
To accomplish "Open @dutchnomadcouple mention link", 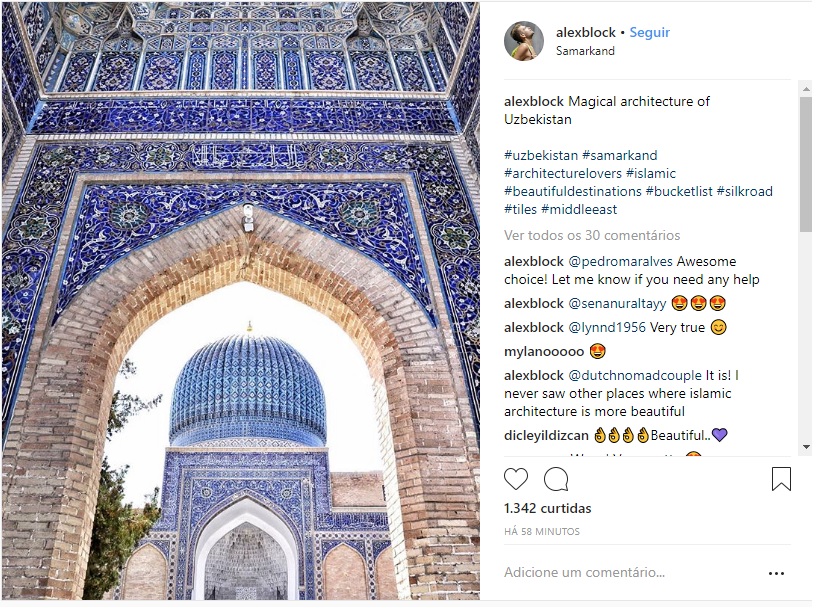I will [635, 375].
